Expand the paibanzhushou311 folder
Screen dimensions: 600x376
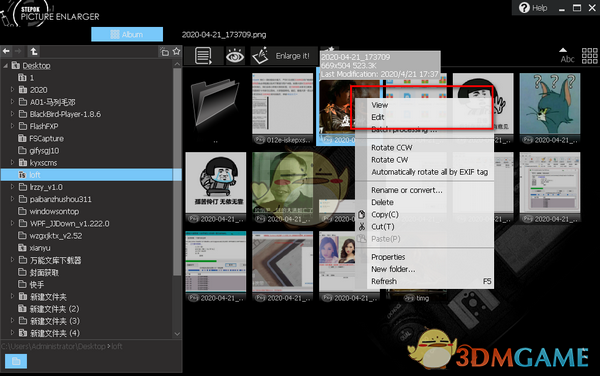12,199
